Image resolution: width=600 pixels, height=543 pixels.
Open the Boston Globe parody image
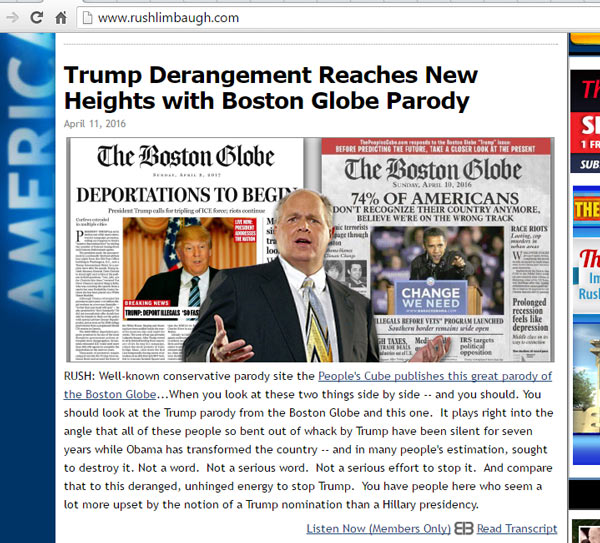pyautogui.click(x=310, y=250)
